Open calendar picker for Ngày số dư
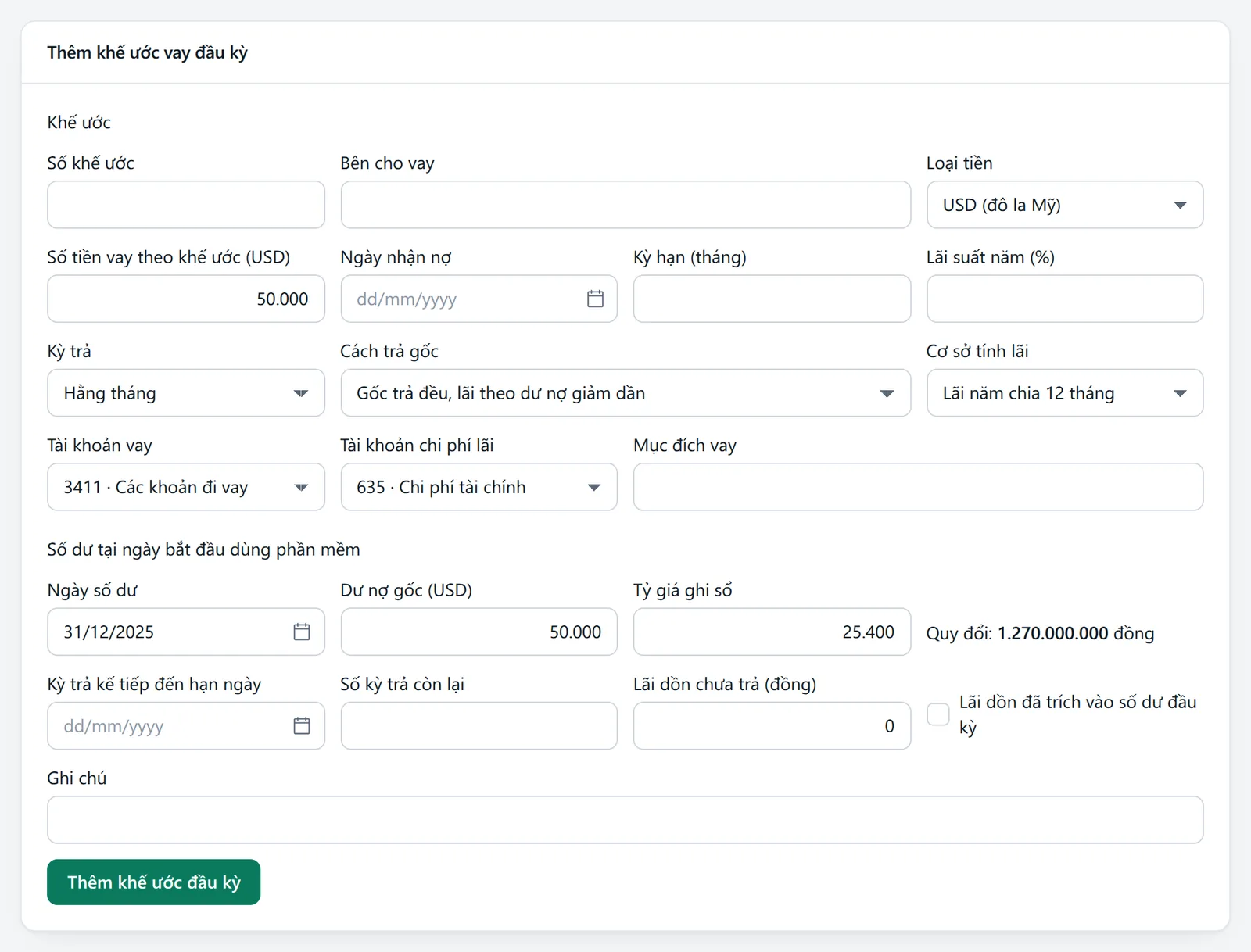 302,632
